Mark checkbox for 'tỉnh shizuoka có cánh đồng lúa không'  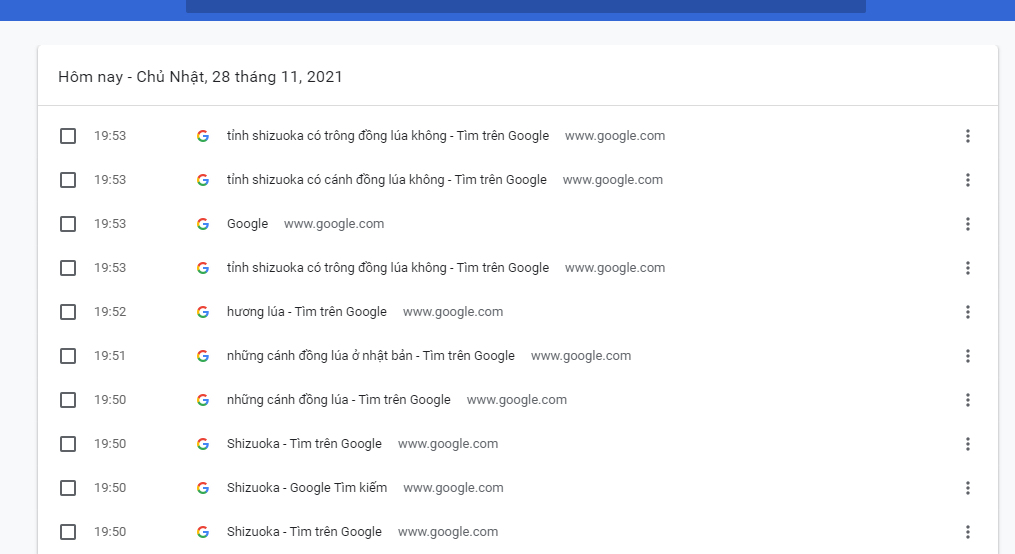[x=68, y=180]
